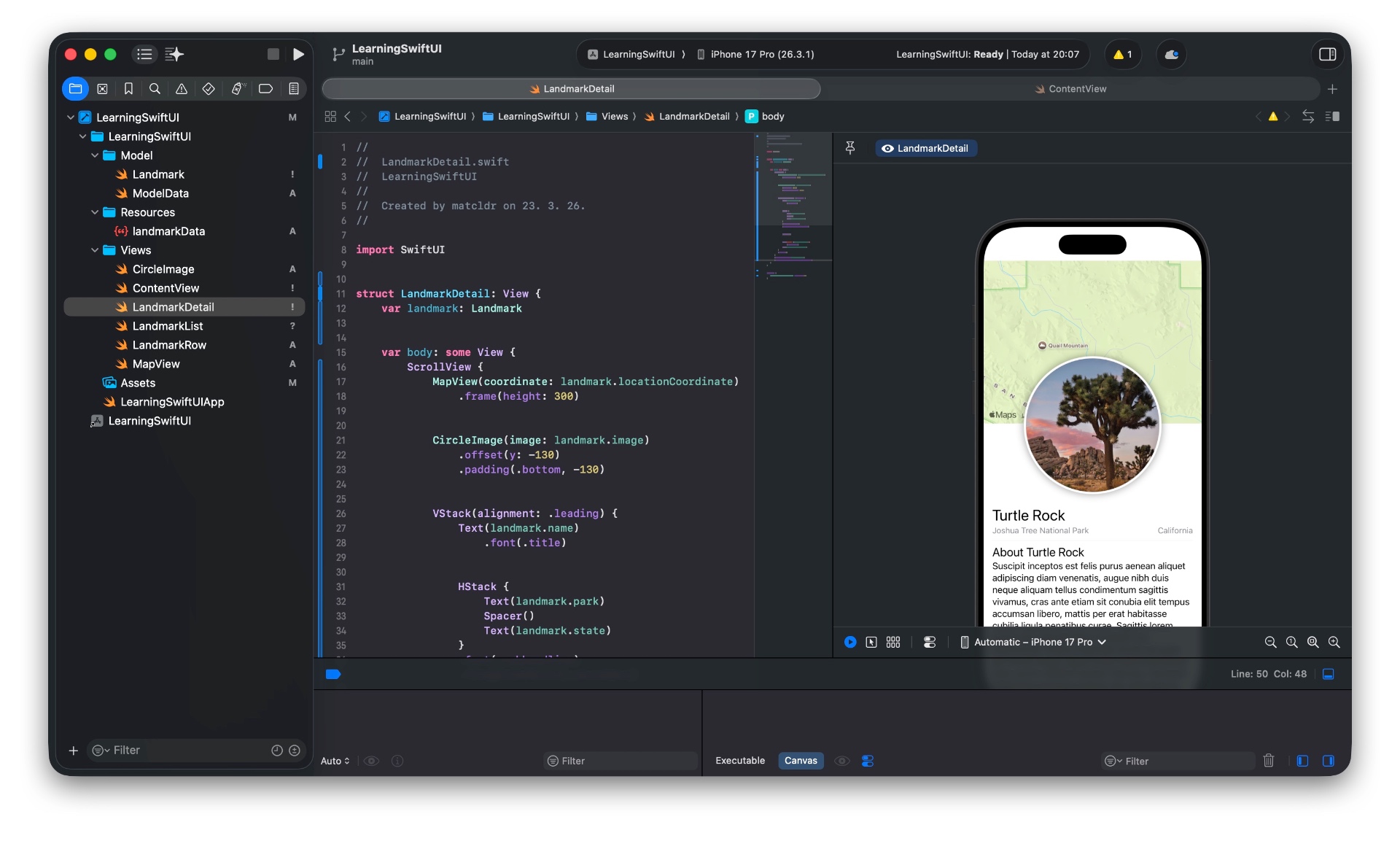Toggle the debug area hide button

coord(1329,674)
